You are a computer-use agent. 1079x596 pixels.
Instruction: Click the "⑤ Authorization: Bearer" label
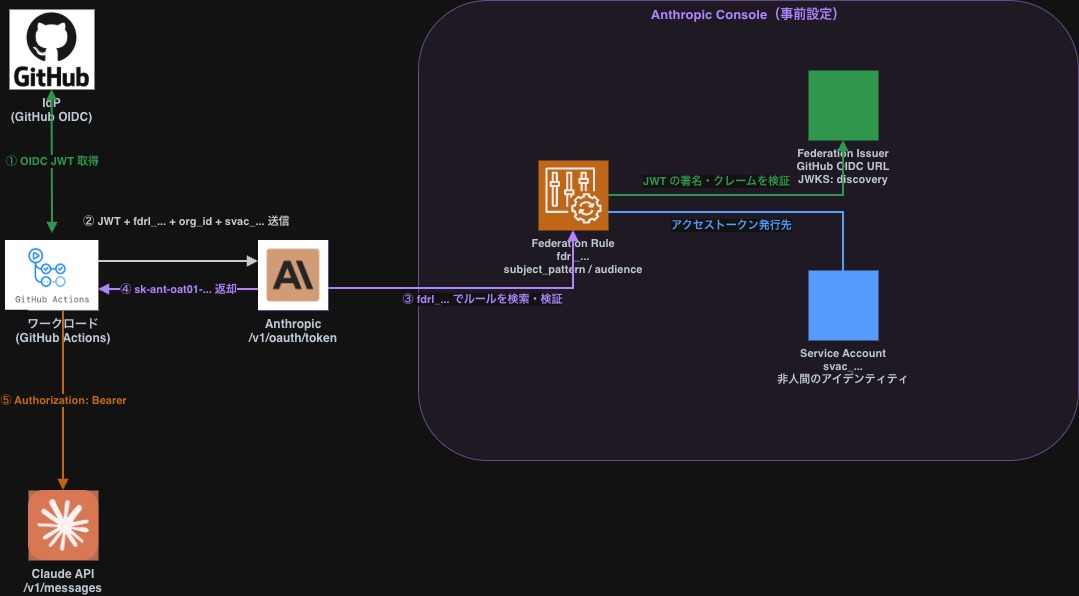coord(63,400)
